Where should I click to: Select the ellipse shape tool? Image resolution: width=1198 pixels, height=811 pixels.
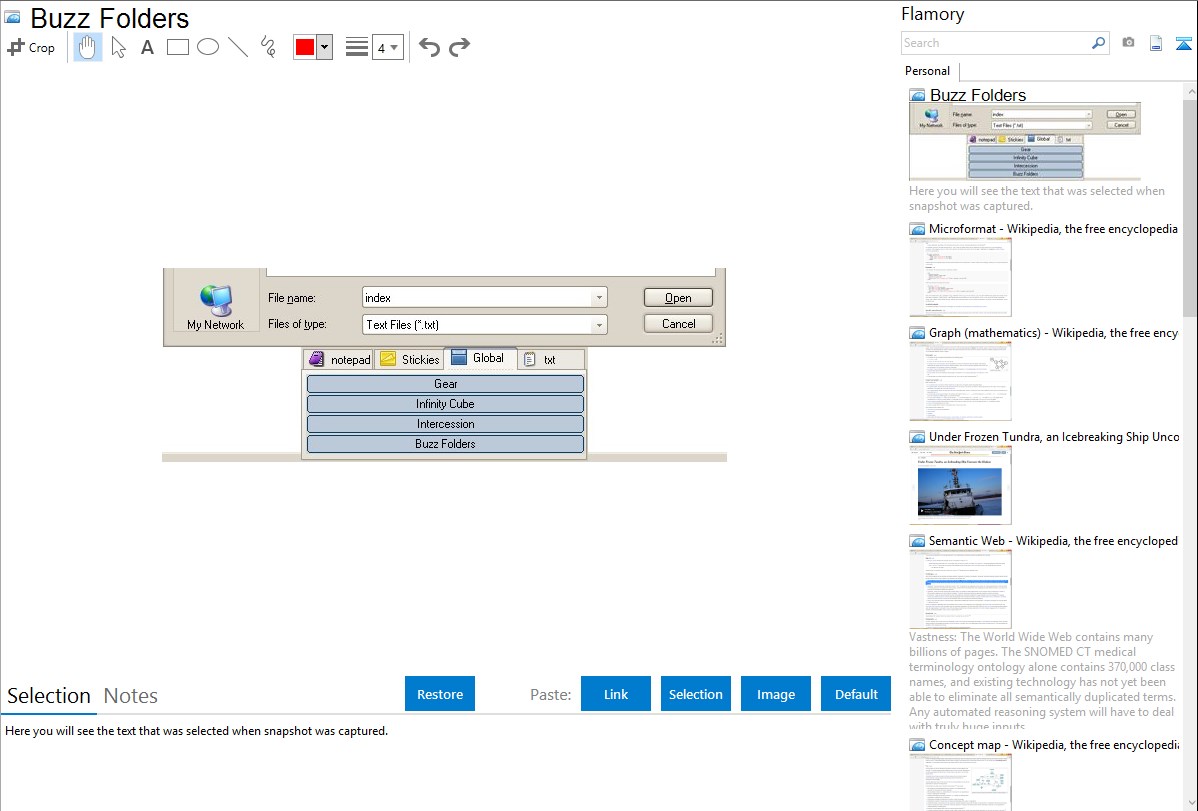pos(208,47)
